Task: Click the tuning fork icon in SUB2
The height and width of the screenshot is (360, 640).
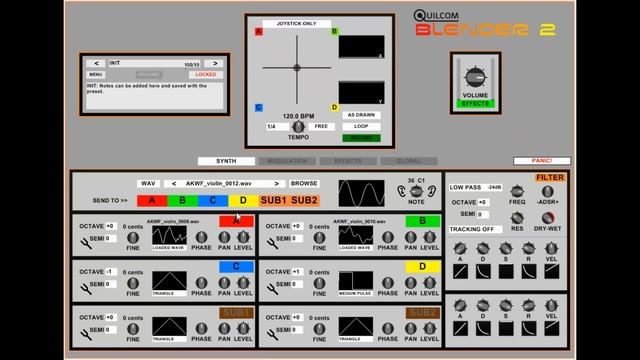Action: 272,335
